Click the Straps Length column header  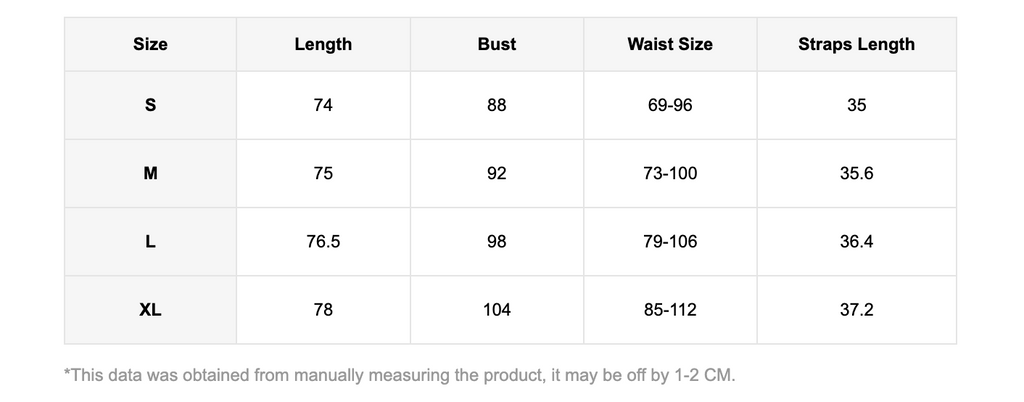click(x=857, y=44)
